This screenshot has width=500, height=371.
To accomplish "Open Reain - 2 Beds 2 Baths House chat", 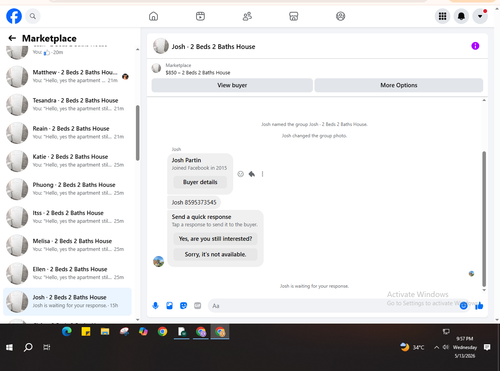I will coord(67,132).
